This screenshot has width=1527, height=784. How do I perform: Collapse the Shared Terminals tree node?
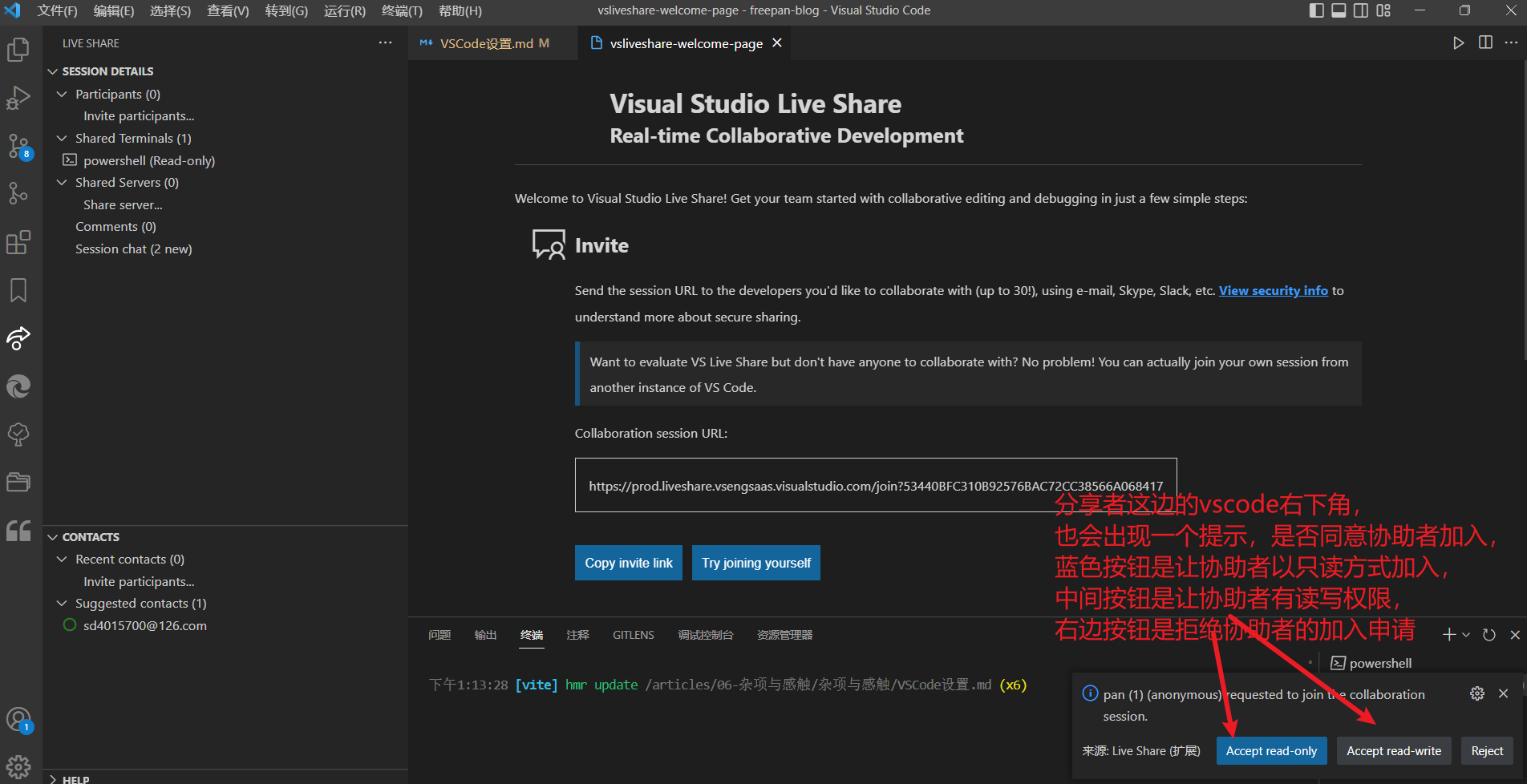click(62, 139)
